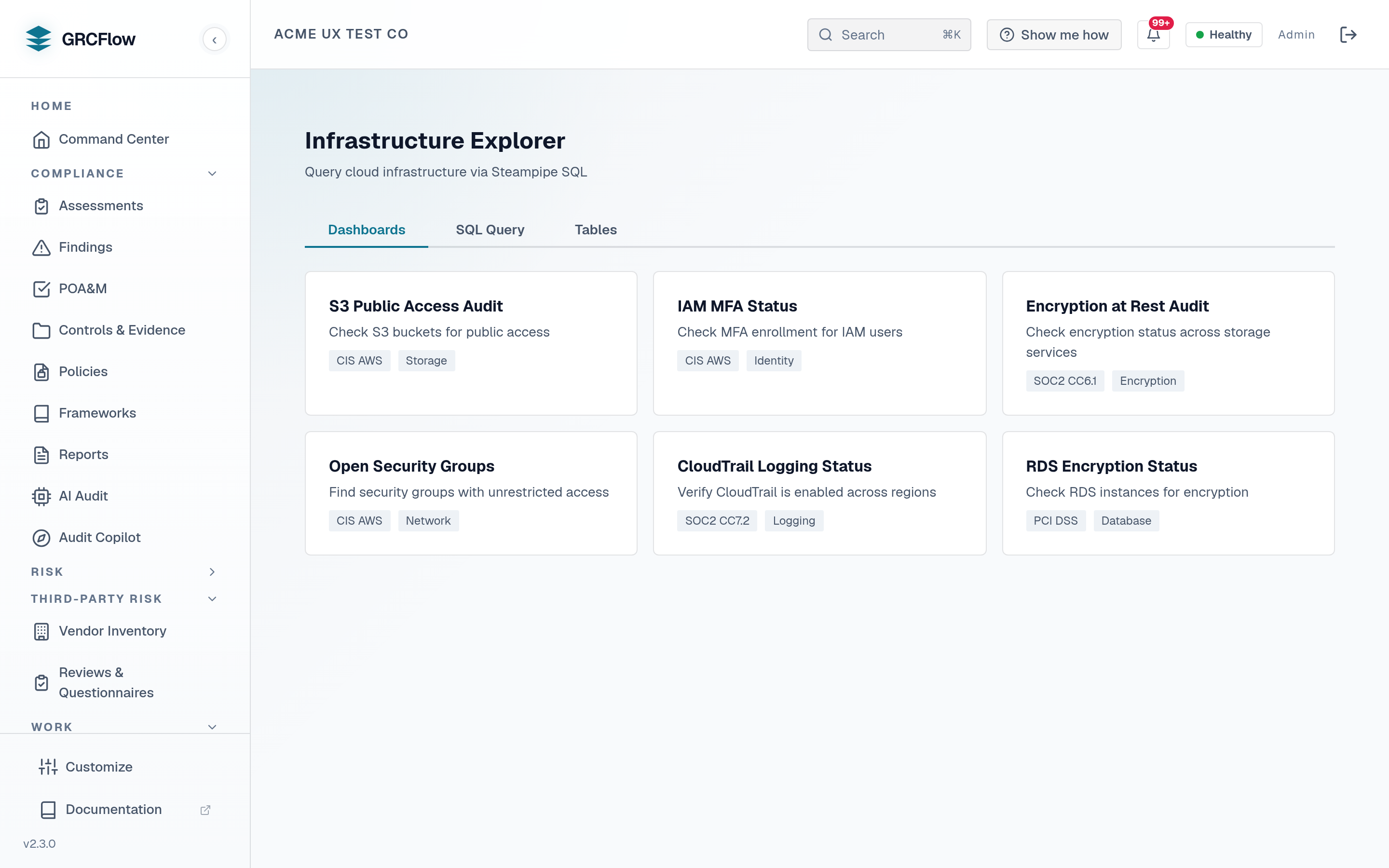Click the ACME UX TEST CO organization name

coord(341,34)
